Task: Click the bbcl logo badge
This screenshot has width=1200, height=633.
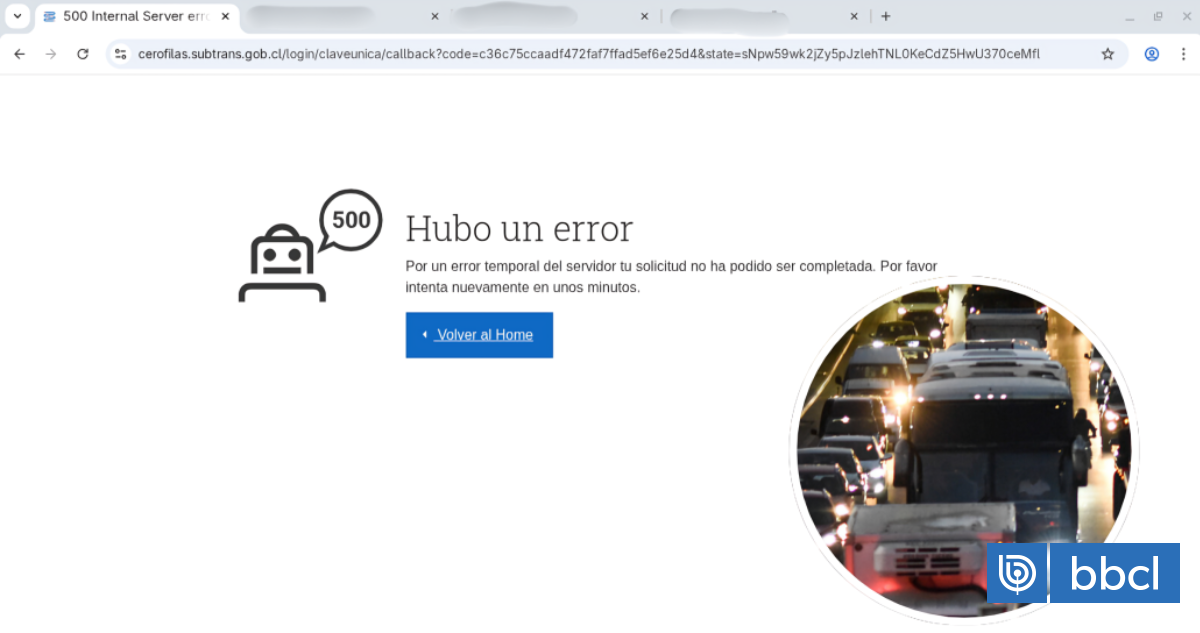Action: (1083, 574)
